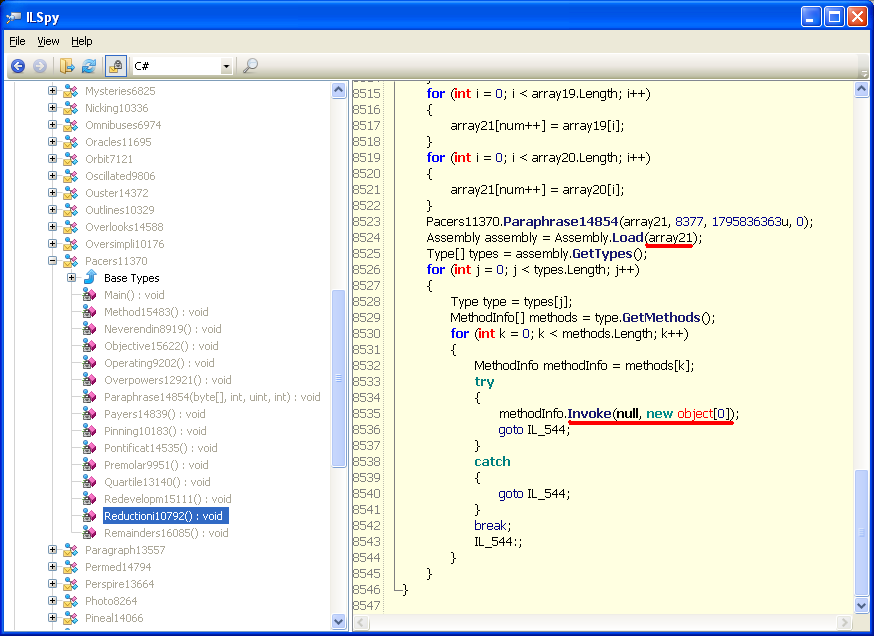This screenshot has height=636, width=874.
Task: Open the View menu
Action: (x=48, y=41)
